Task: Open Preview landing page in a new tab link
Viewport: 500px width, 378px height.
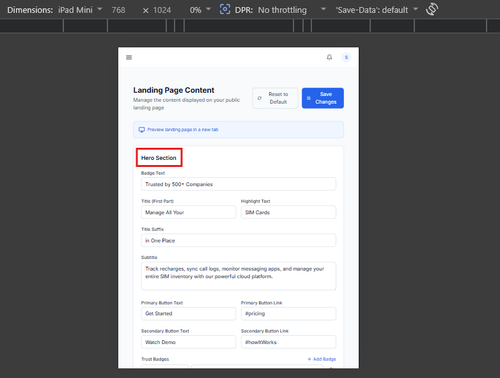Action: pos(183,130)
